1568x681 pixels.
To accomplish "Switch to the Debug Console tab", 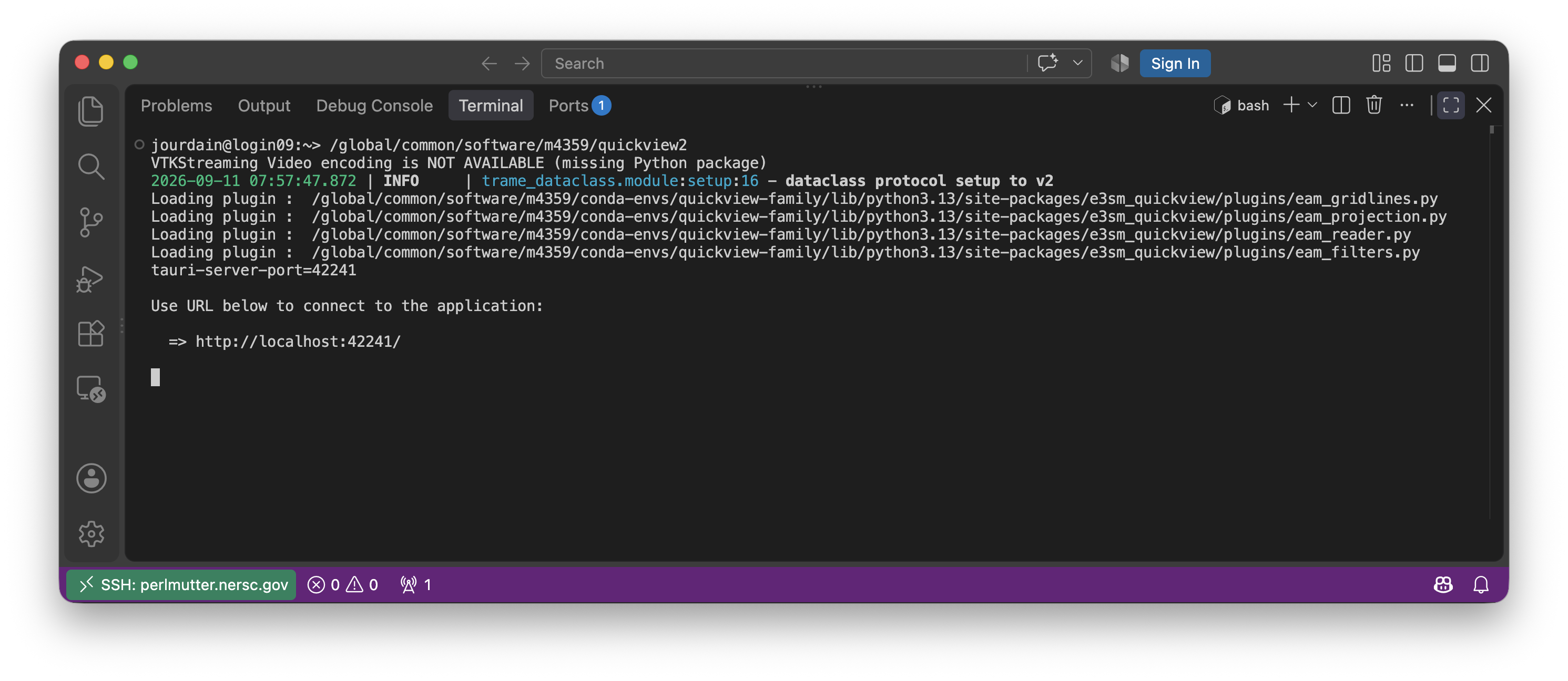I will tap(374, 106).
